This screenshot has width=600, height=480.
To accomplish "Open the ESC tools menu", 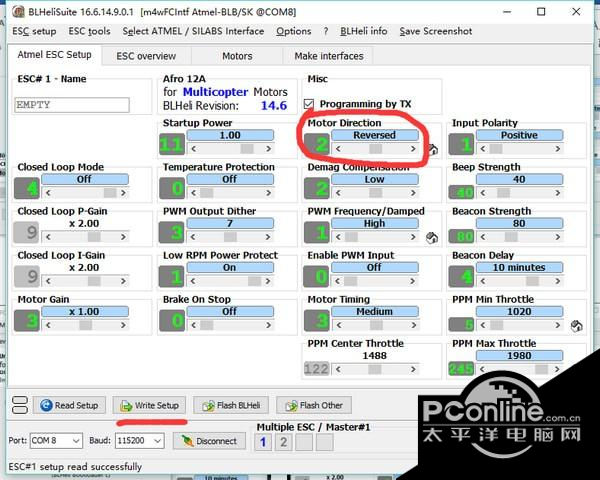I will coord(89,31).
